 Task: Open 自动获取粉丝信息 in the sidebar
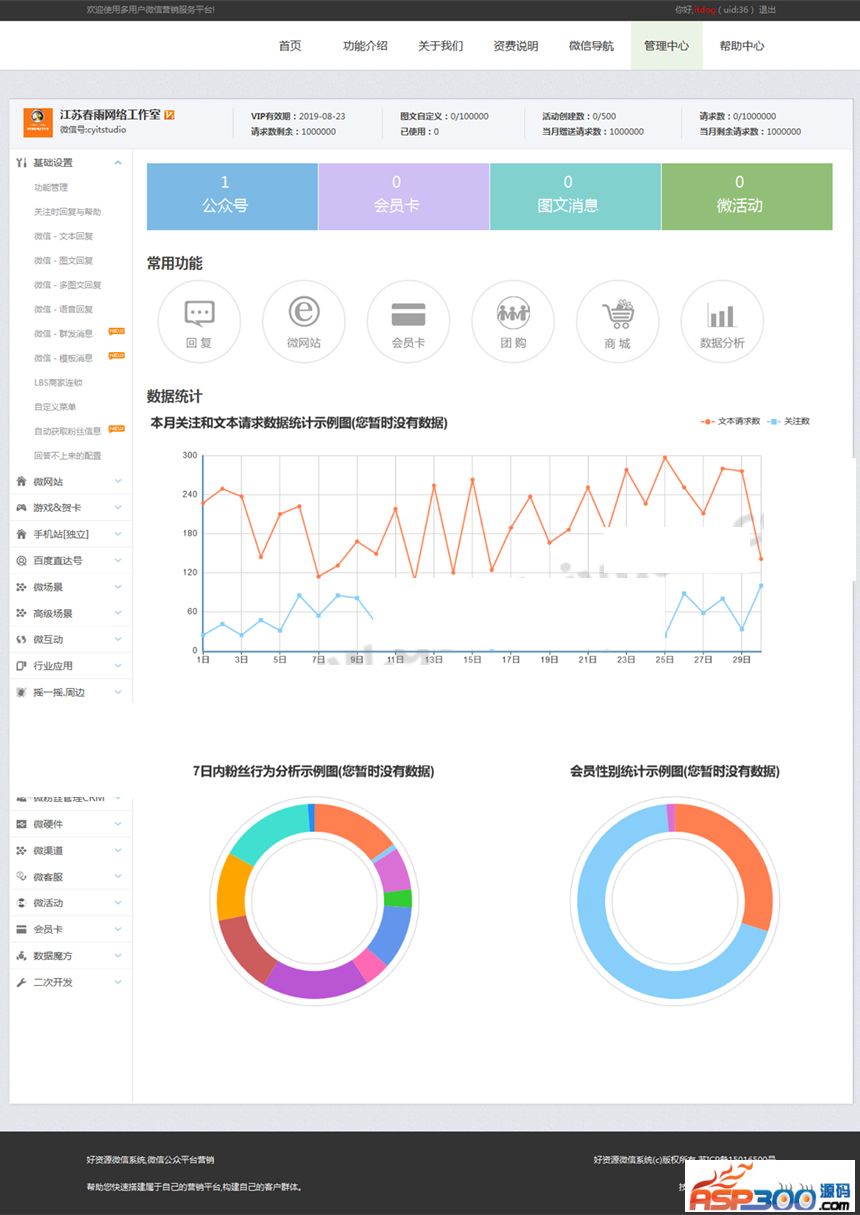pos(67,431)
